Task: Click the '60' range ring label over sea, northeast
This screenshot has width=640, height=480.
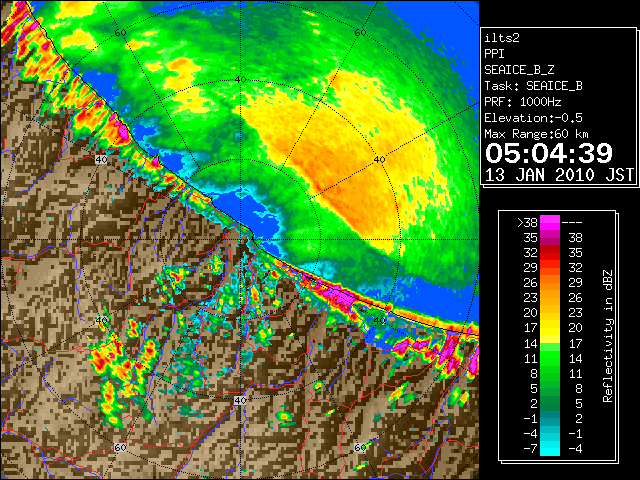Action: 360,33
